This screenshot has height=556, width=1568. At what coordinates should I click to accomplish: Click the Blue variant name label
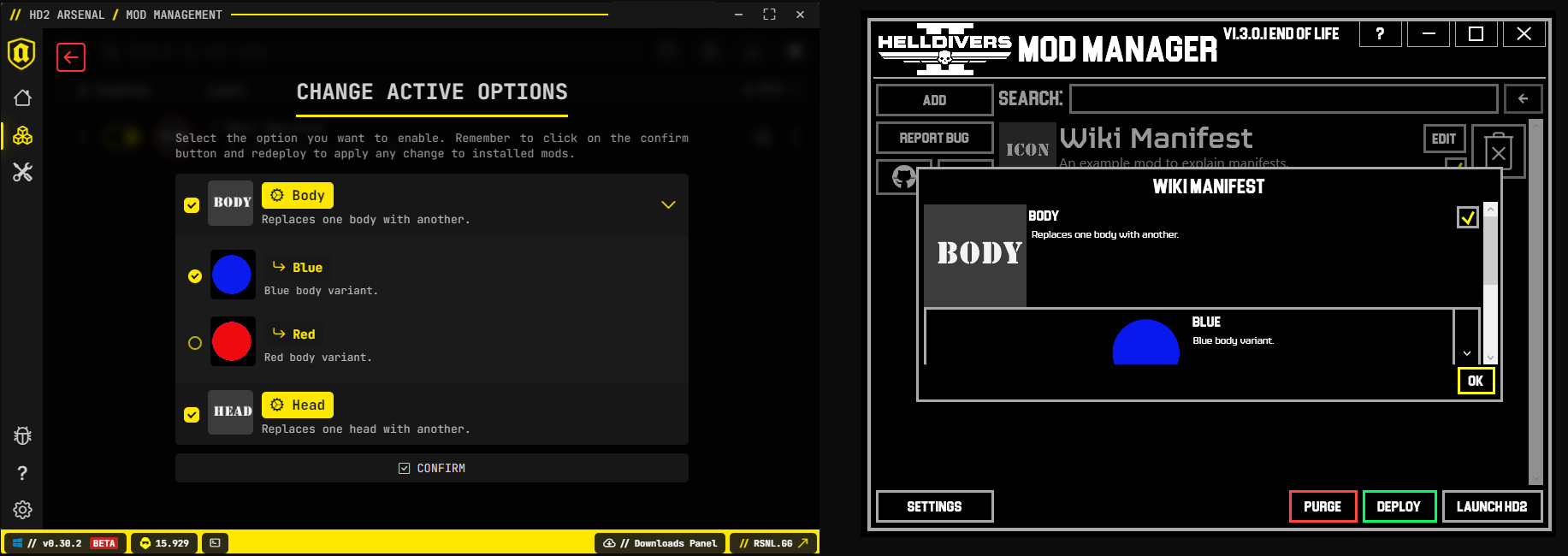pos(307,268)
